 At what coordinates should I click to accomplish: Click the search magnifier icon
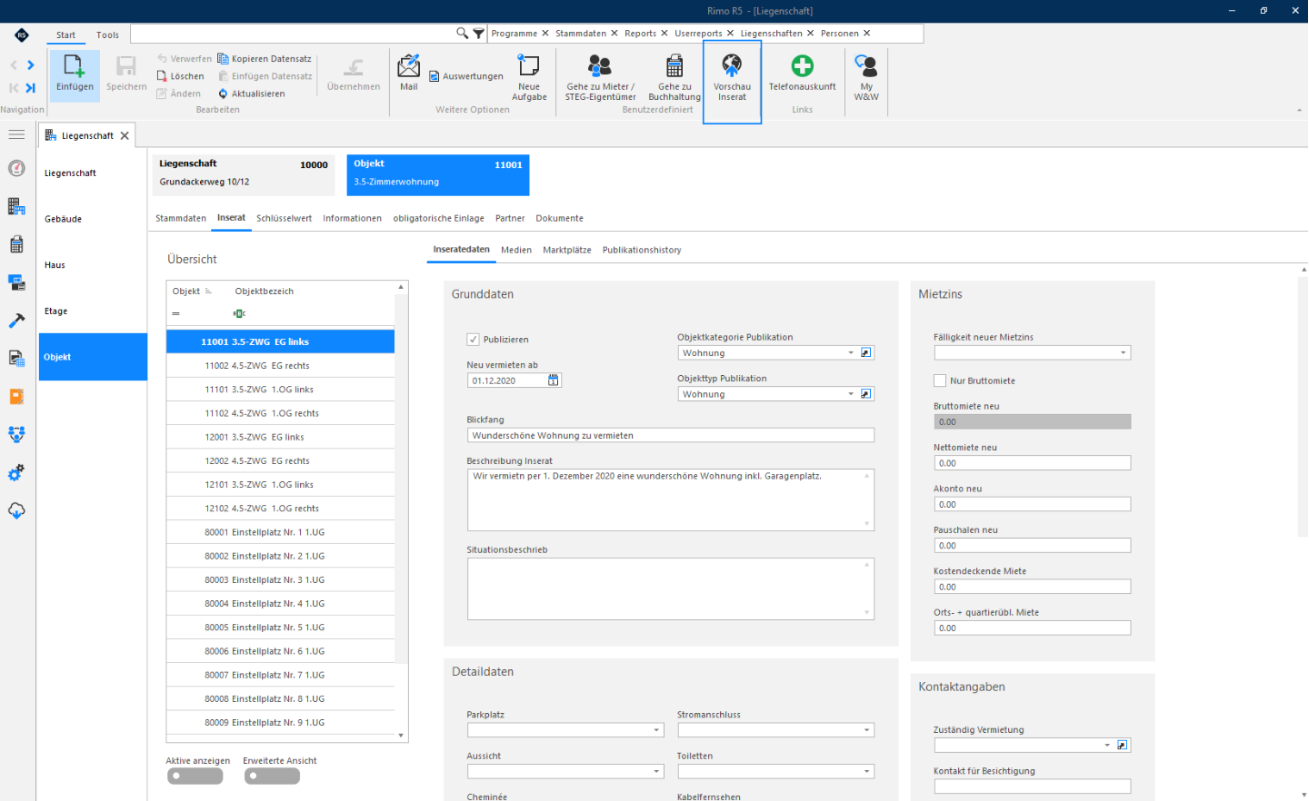click(x=462, y=33)
